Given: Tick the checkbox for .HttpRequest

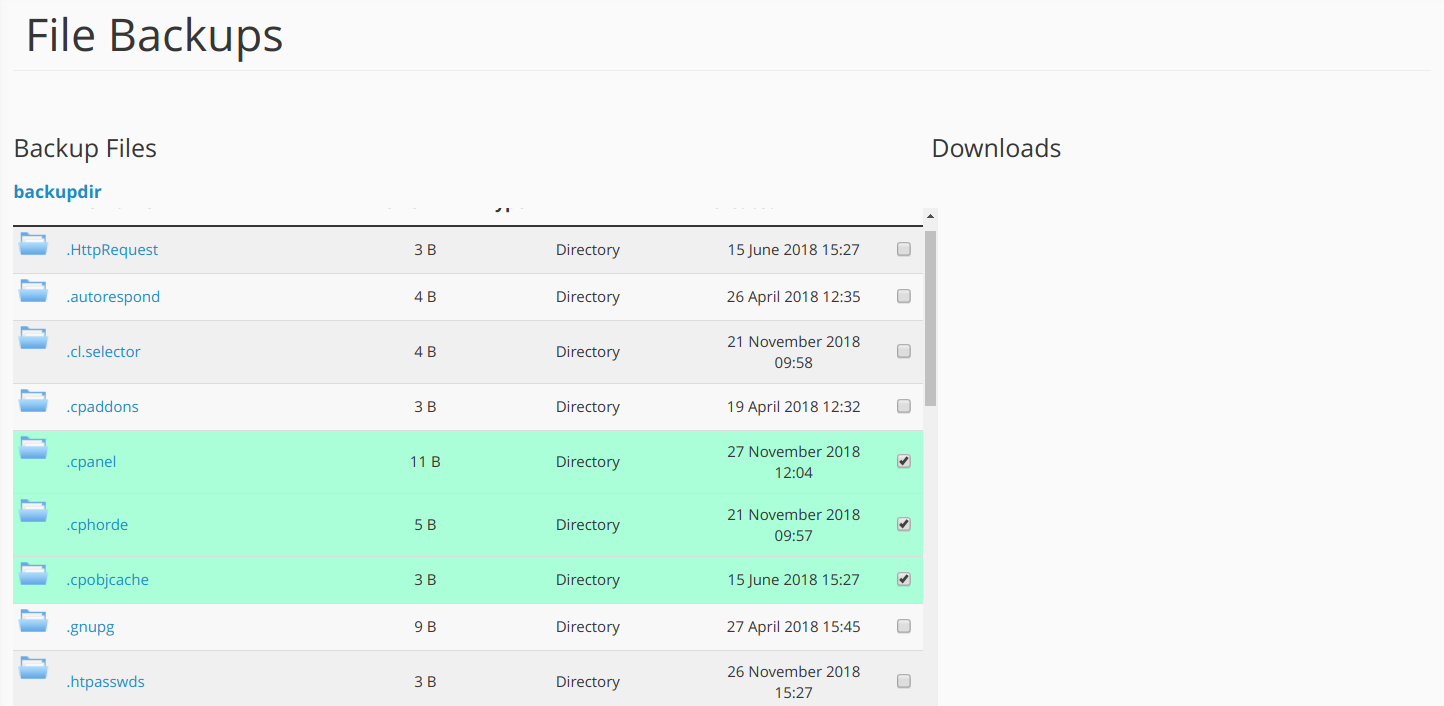Looking at the screenshot, I should [904, 250].
